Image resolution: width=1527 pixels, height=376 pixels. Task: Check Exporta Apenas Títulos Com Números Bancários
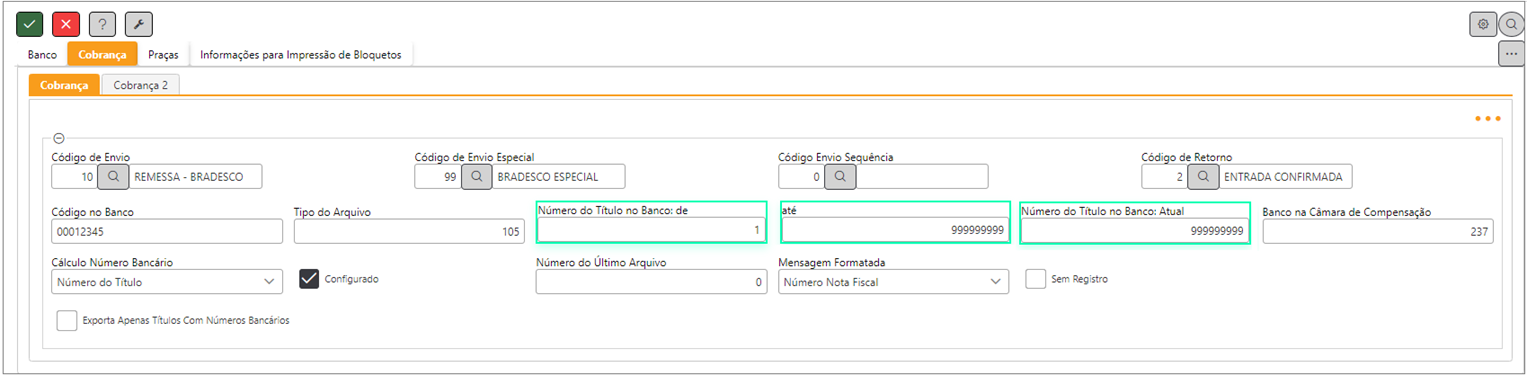[67, 321]
